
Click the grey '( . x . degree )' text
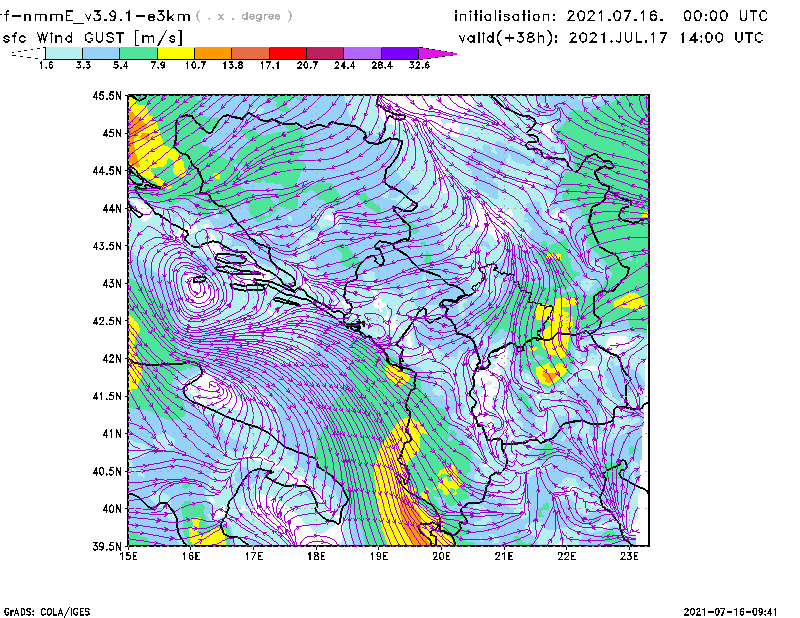[x=244, y=16]
